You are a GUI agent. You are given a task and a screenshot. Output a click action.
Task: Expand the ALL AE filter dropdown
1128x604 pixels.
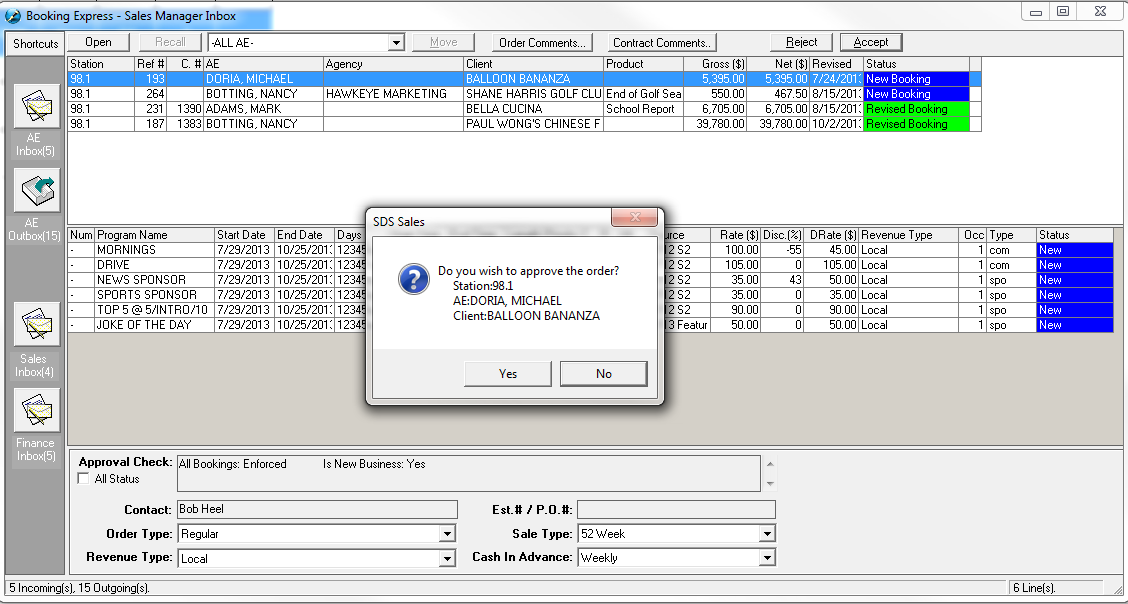point(396,43)
